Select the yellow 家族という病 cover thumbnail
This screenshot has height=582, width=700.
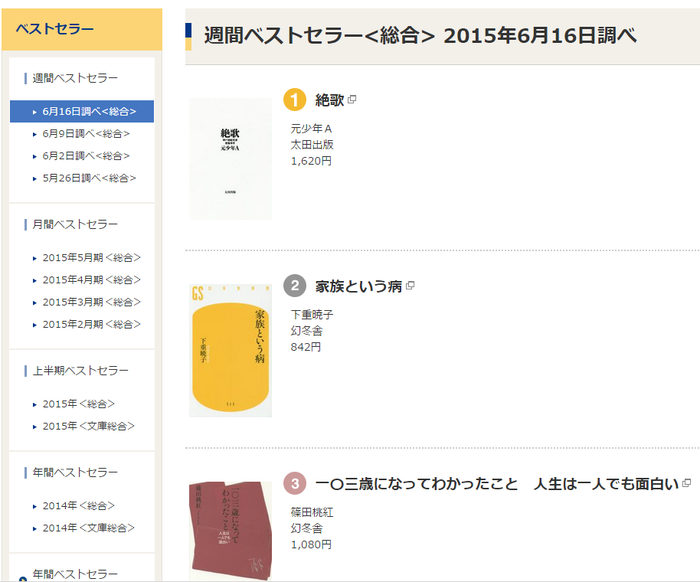click(230, 351)
